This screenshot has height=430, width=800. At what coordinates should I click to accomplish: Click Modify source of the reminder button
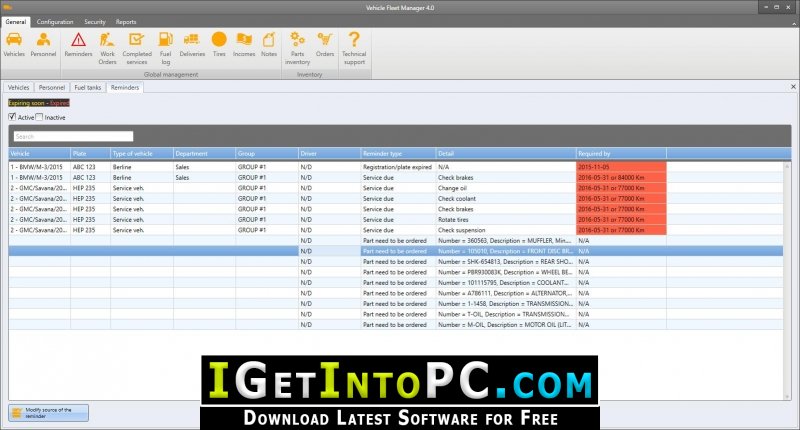48,413
